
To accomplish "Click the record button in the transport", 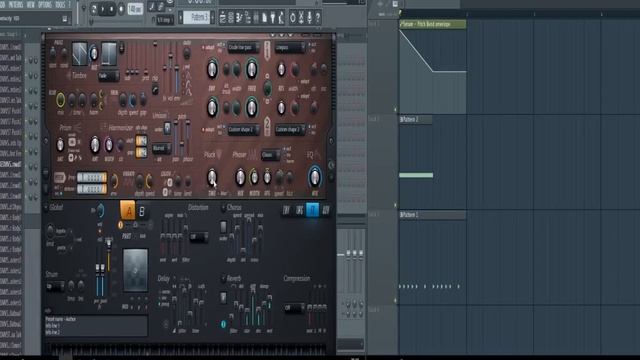I will pyautogui.click(x=121, y=9).
